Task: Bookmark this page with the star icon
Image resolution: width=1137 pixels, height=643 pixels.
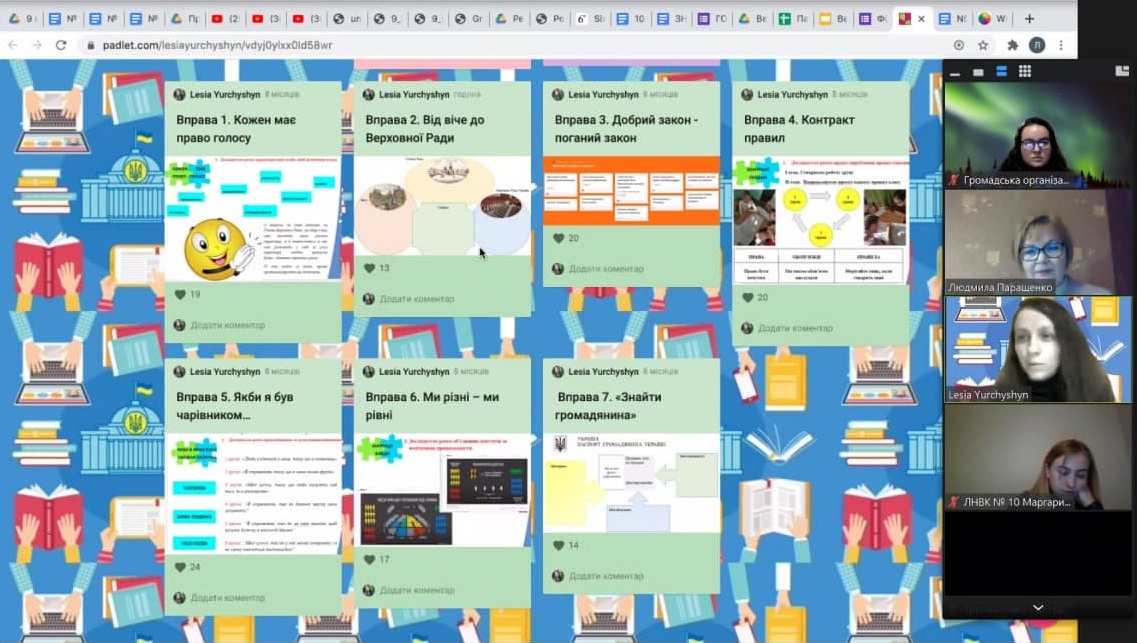Action: click(x=983, y=45)
